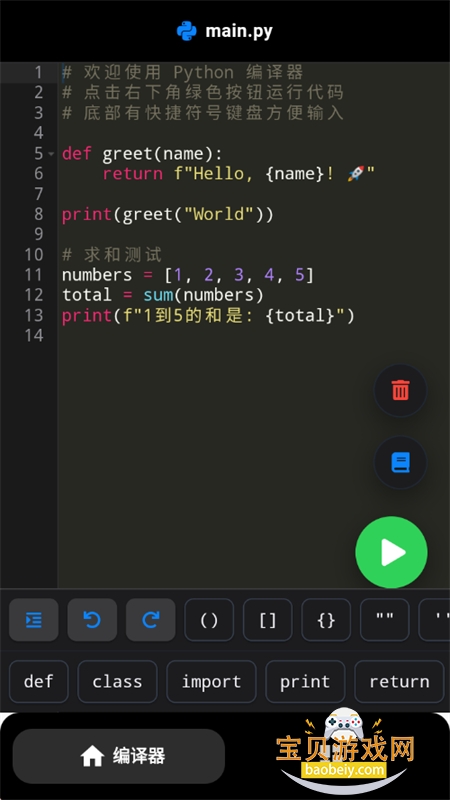Insert double quotes shortcut
The width and height of the screenshot is (450, 800).
tap(385, 620)
